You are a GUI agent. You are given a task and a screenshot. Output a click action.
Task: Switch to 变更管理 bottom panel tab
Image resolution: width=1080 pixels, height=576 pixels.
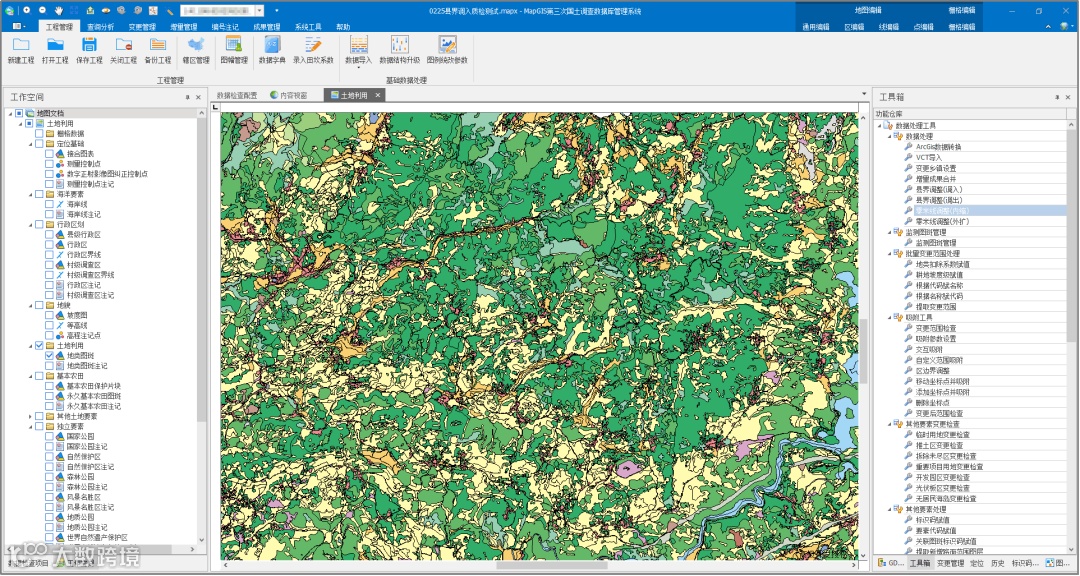[951, 564]
